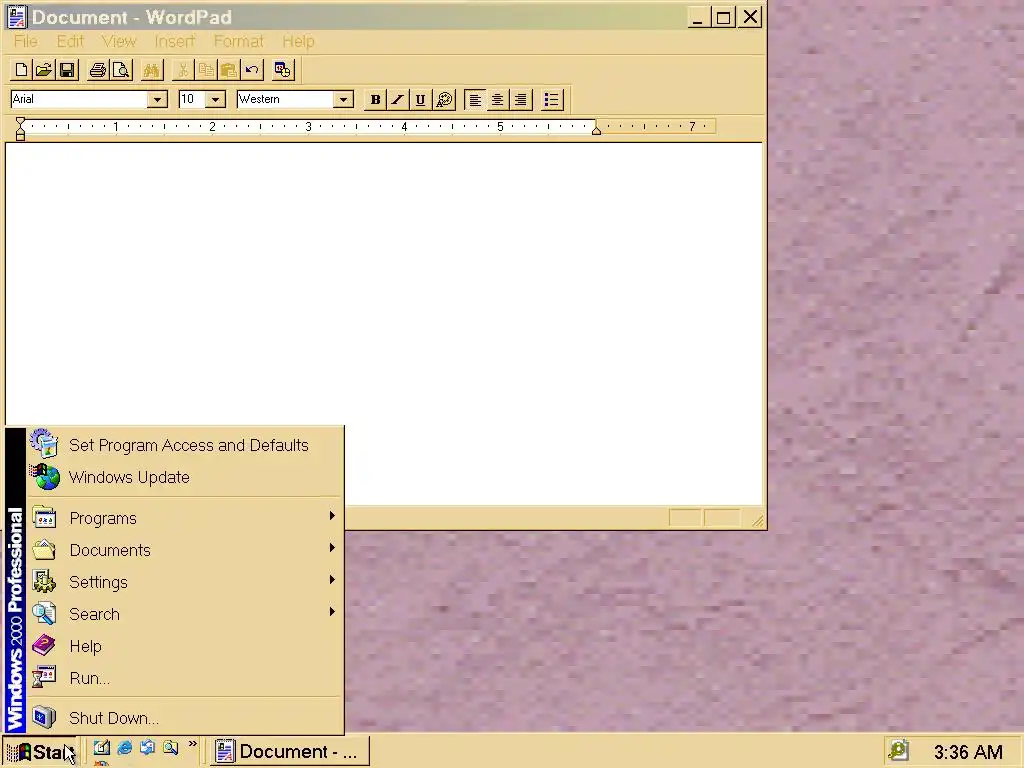Toggle Bullets list style
The width and height of the screenshot is (1024, 768).
pyautogui.click(x=552, y=99)
